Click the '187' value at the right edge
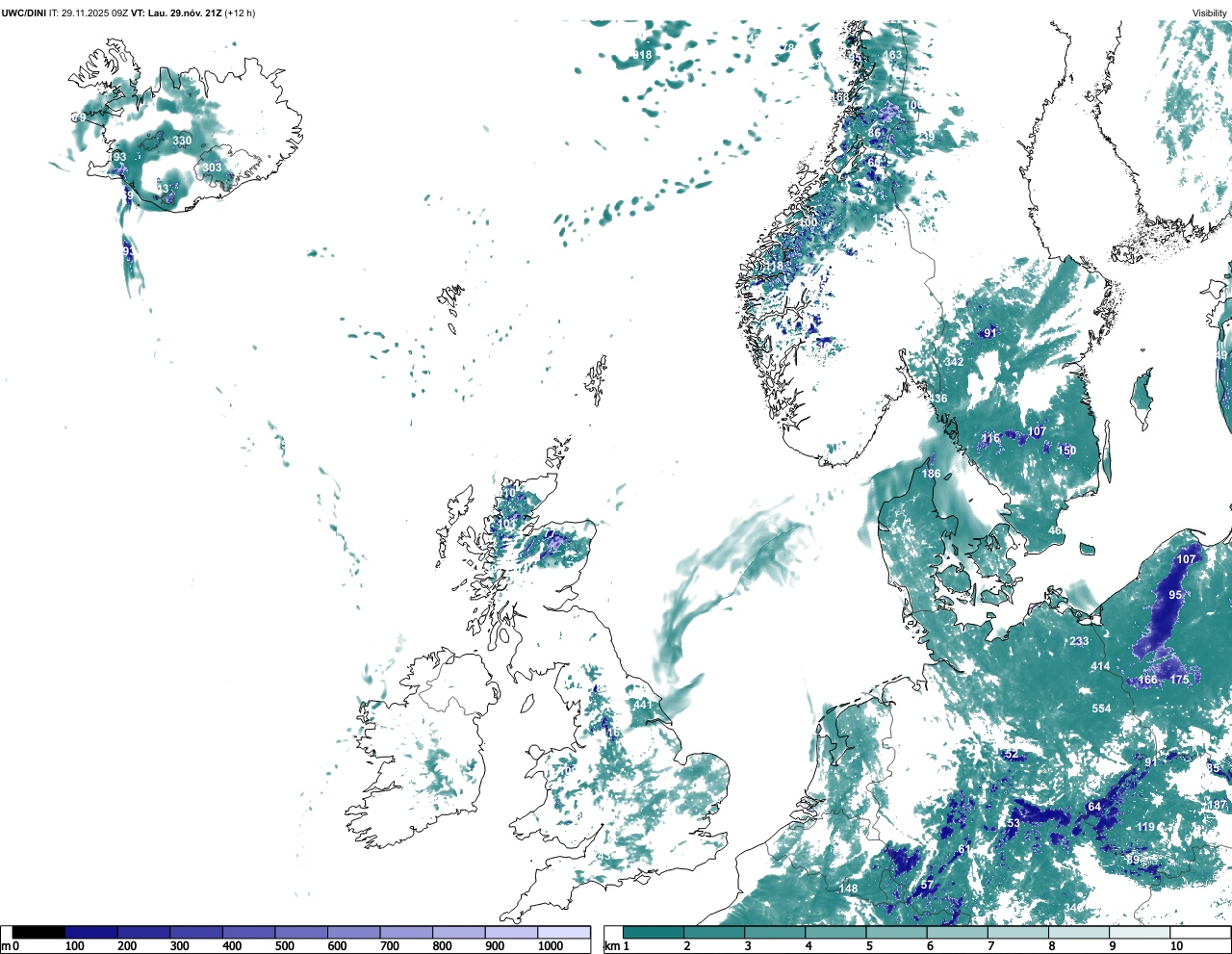 [x=1218, y=805]
